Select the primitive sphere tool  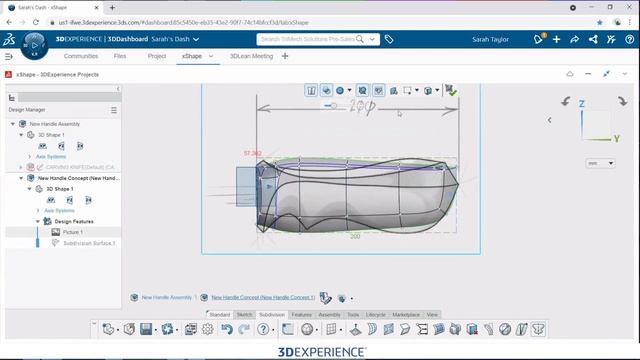point(307,329)
